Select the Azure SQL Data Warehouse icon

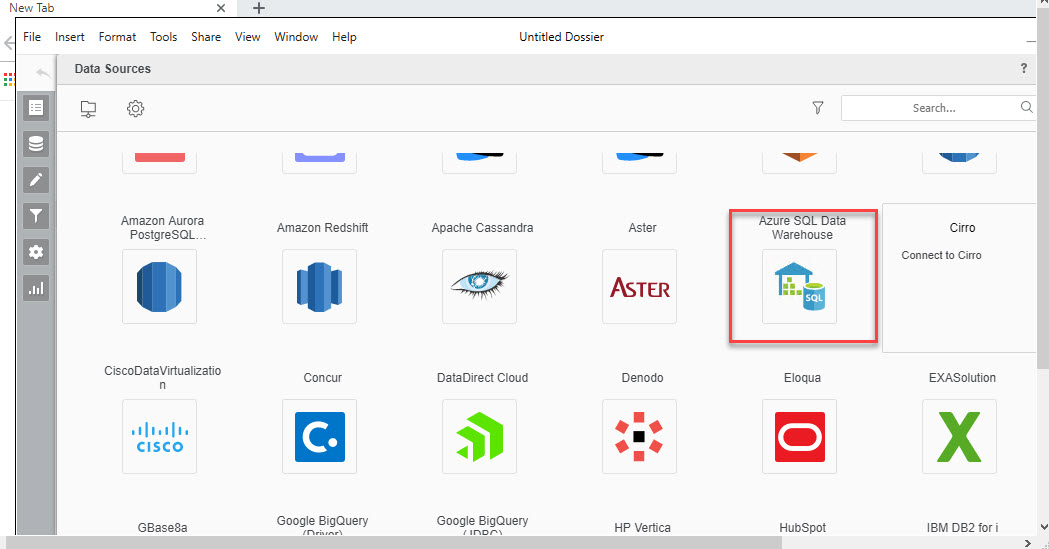pos(799,286)
